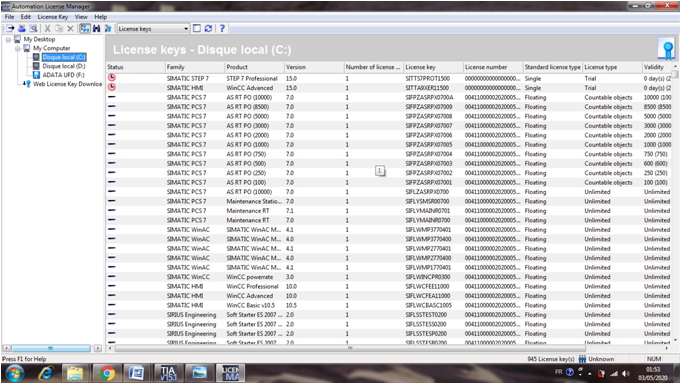Sort by the License number column header
The image size is (681, 384).
coord(493,67)
